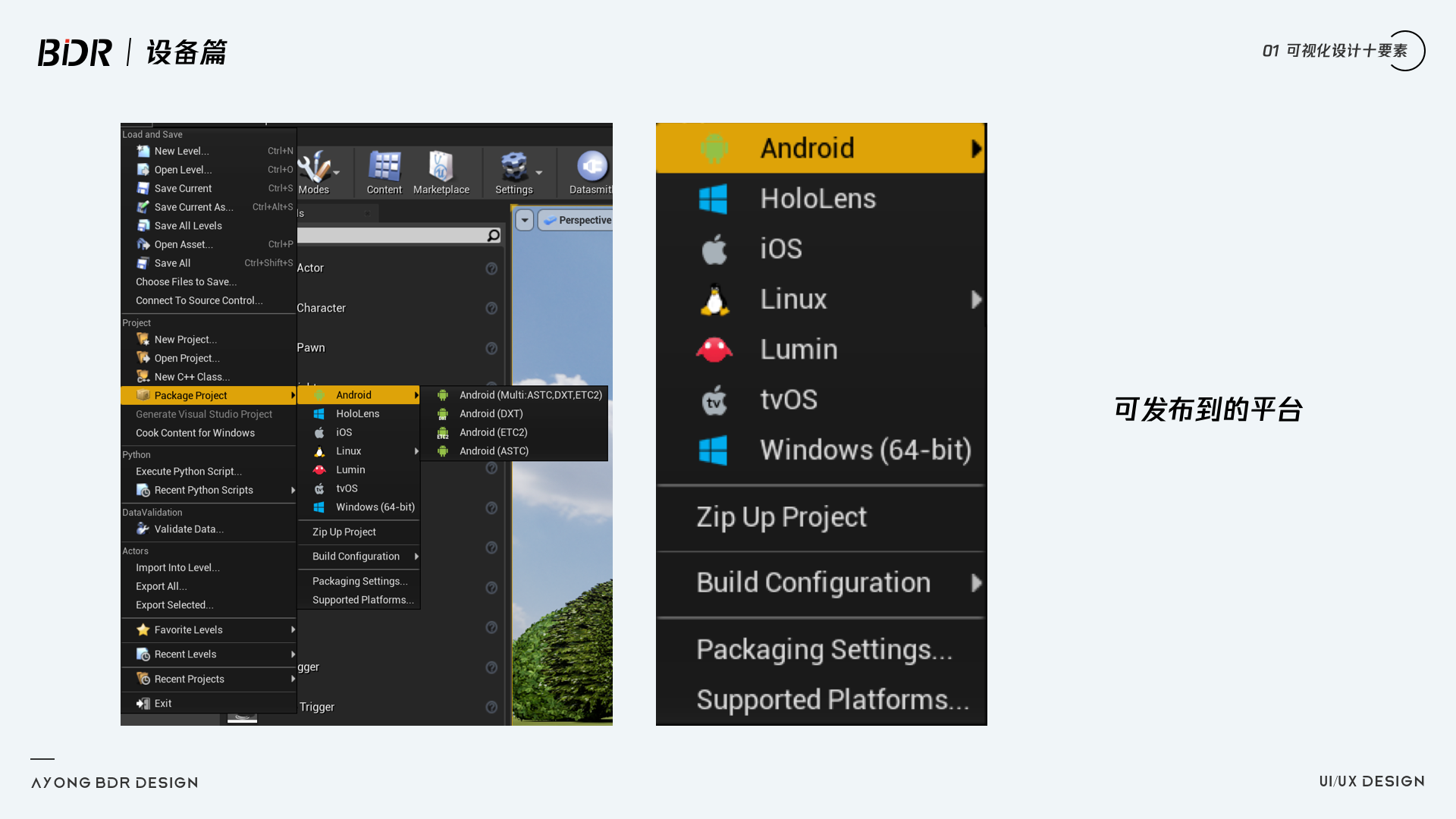
Task: Click the Recent Projects icon
Action: (143, 679)
